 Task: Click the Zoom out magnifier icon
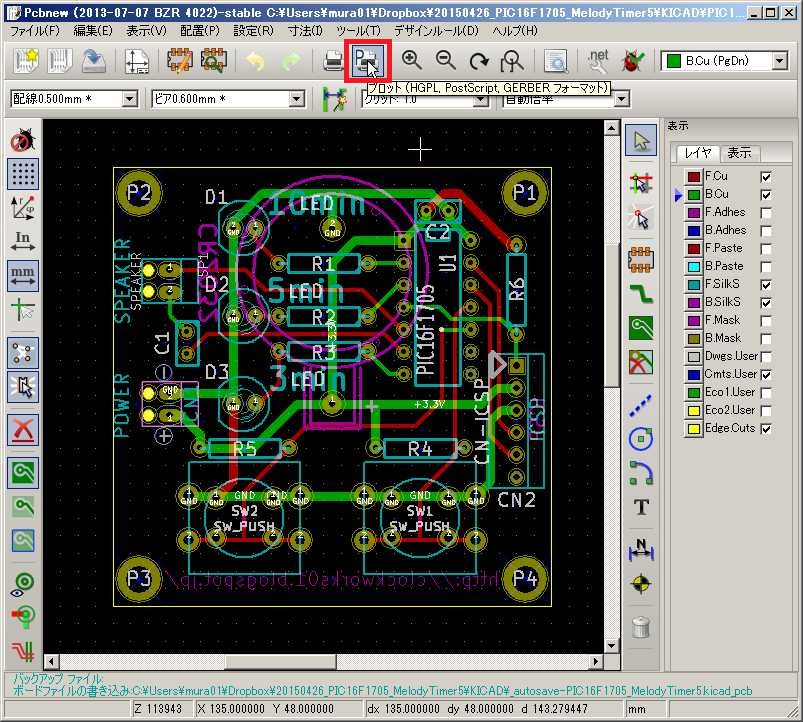pyautogui.click(x=446, y=61)
